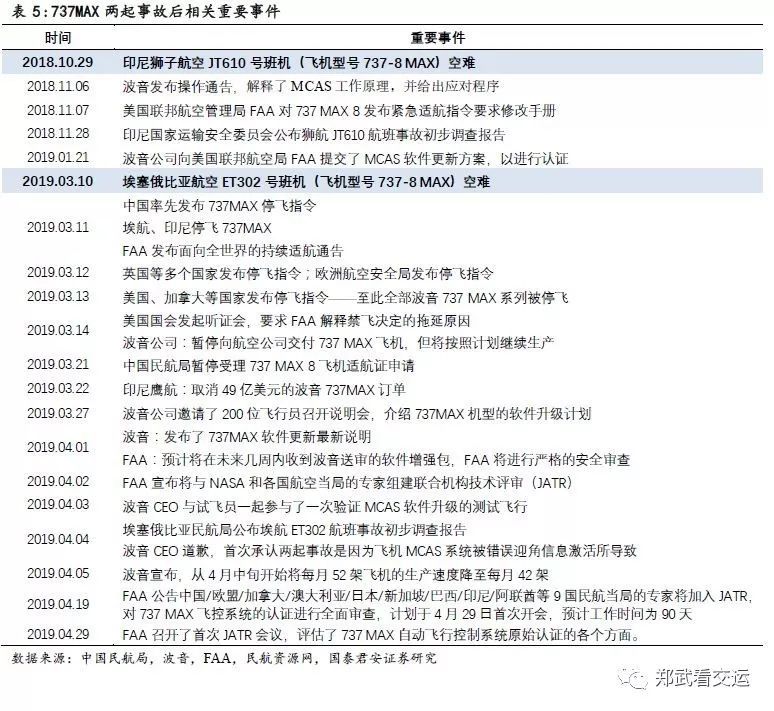
Task: Select the date 2018.10.29
Action: [x=58, y=62]
